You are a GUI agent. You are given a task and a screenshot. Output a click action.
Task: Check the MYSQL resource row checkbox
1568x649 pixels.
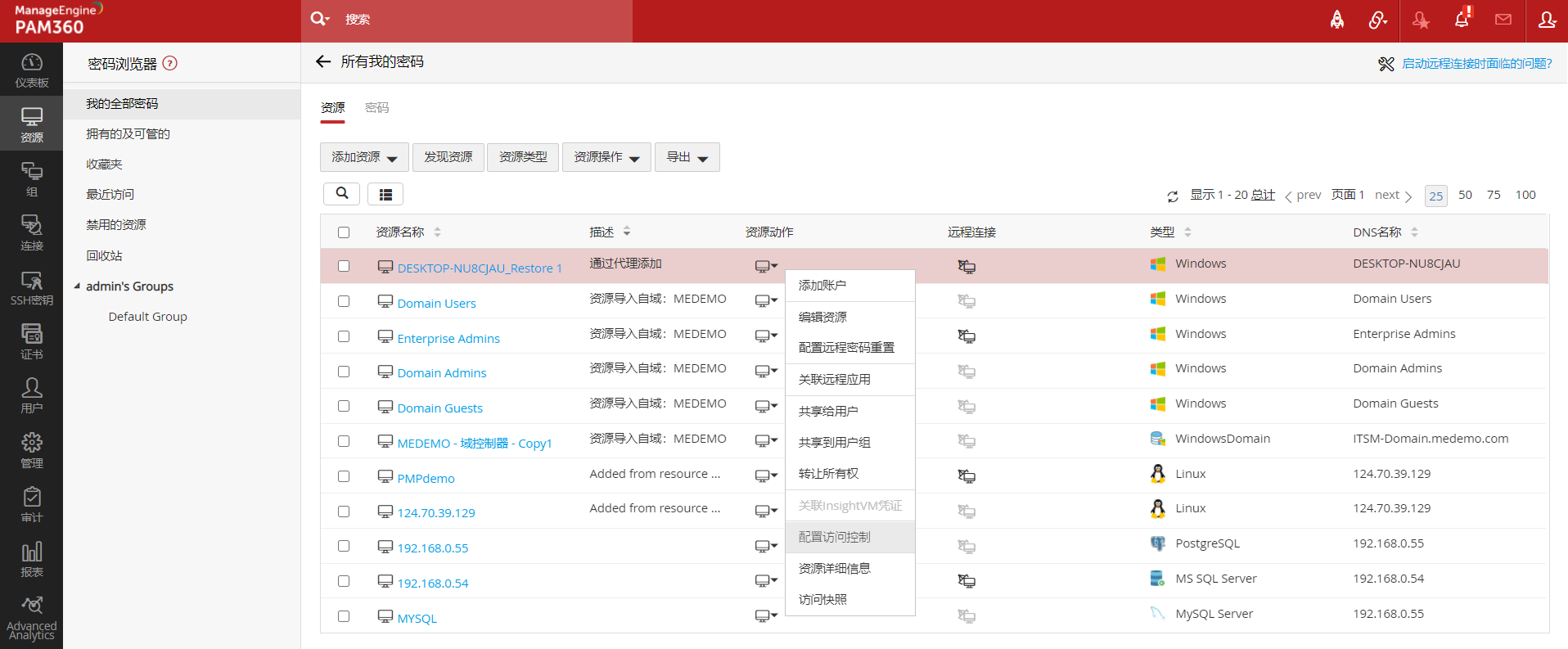[344, 616]
